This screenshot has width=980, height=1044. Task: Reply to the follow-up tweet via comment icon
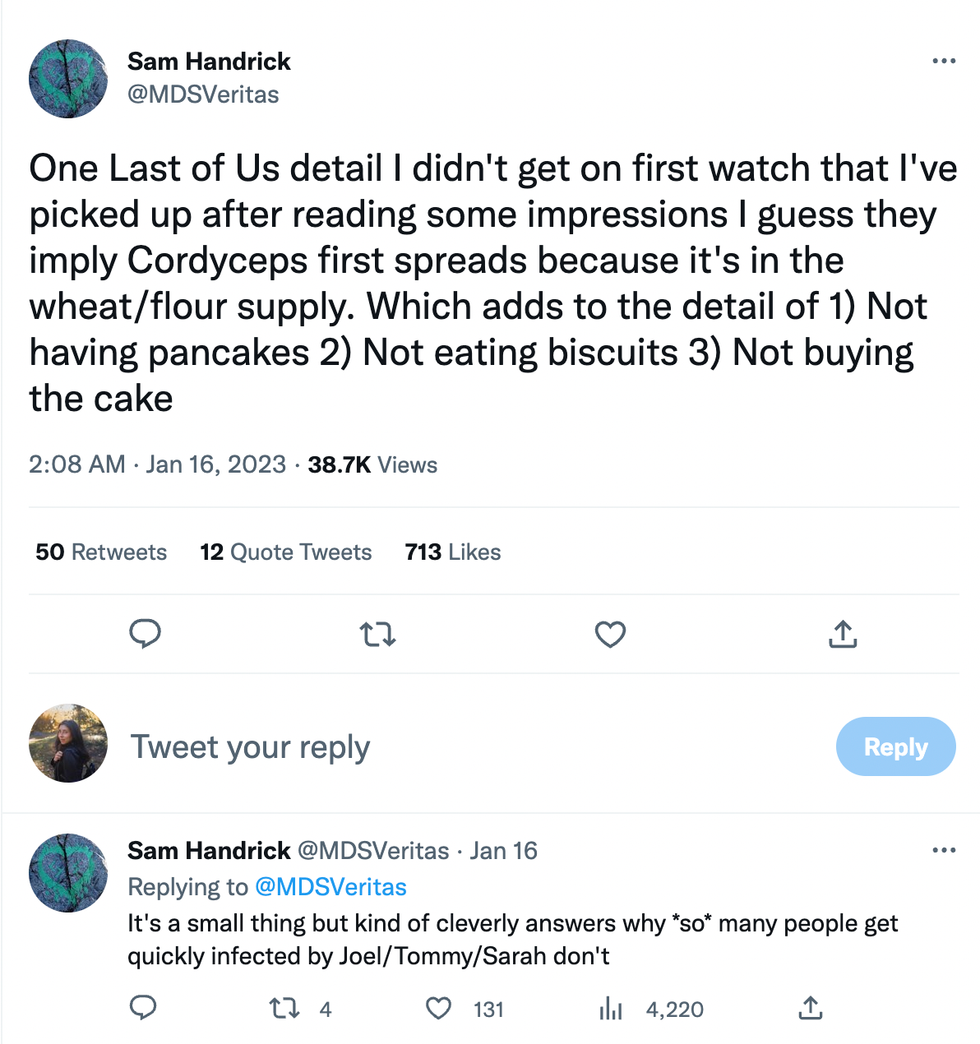point(144,1009)
